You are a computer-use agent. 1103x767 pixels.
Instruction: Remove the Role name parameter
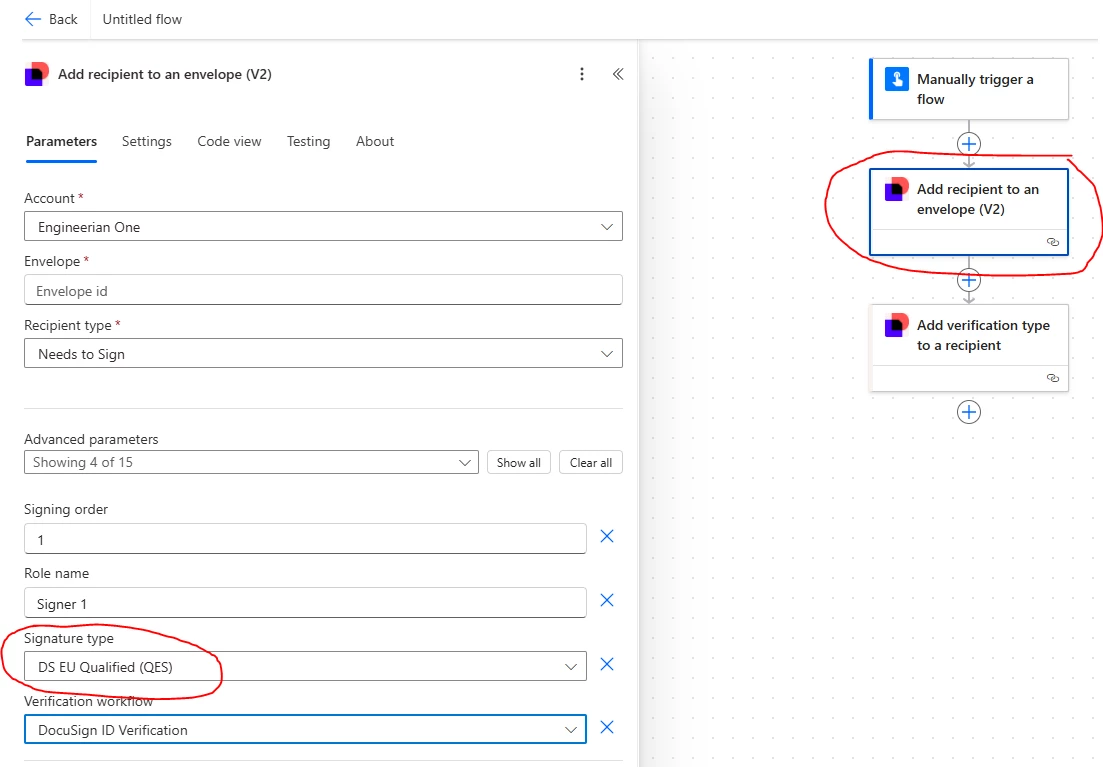[x=607, y=600]
